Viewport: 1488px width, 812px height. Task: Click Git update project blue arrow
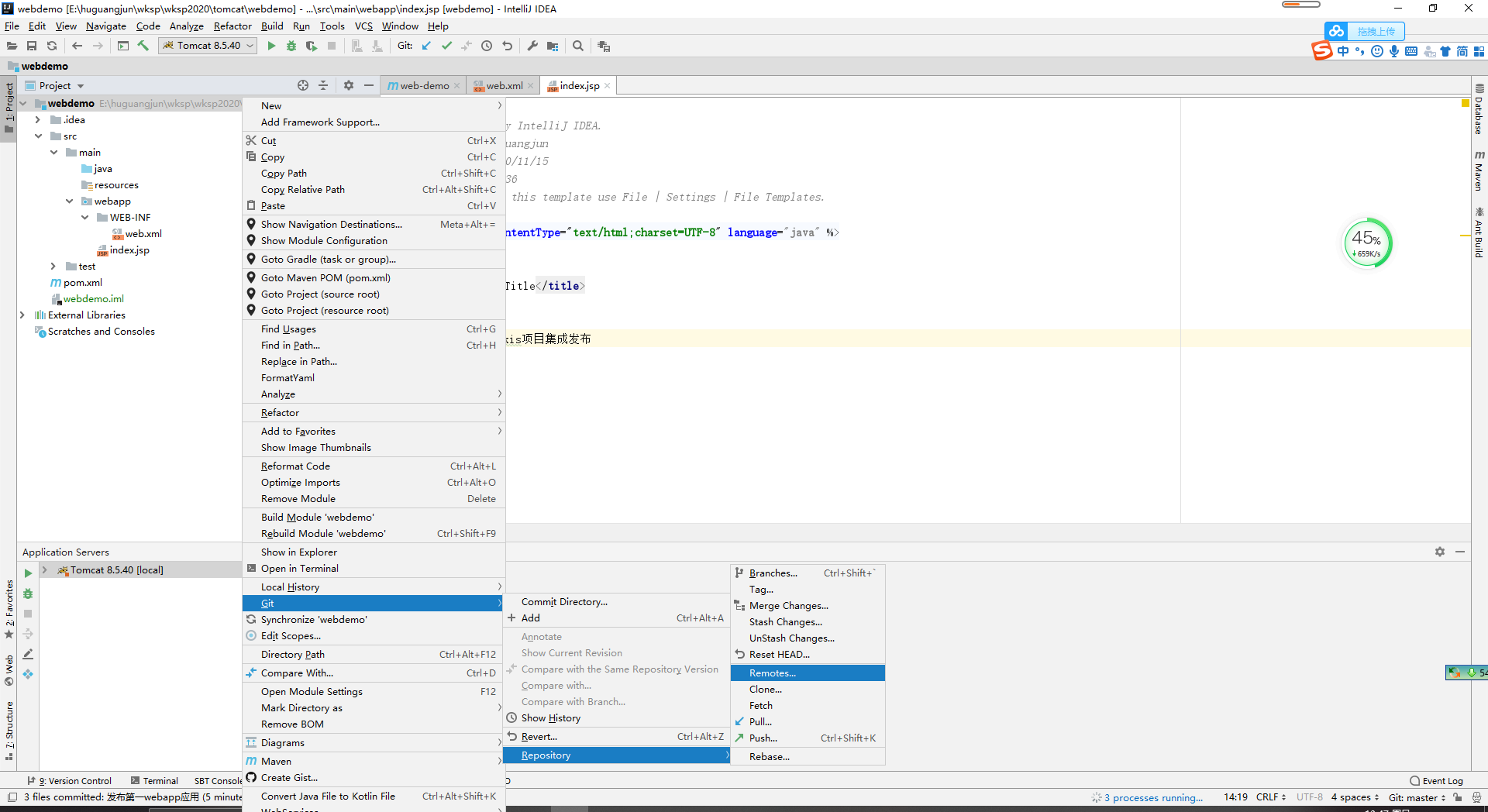426,46
